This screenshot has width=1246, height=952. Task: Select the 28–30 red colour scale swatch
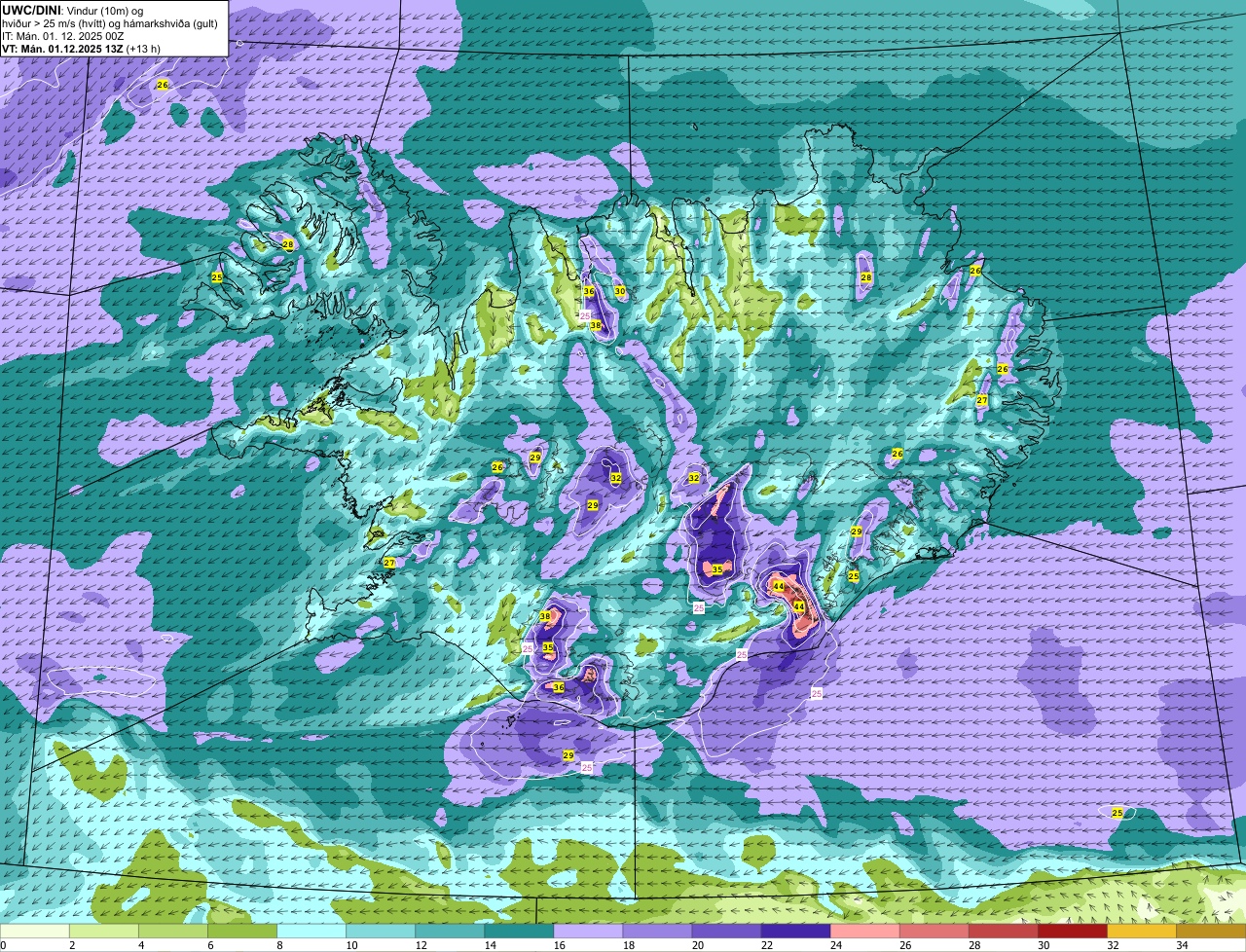click(x=1003, y=931)
